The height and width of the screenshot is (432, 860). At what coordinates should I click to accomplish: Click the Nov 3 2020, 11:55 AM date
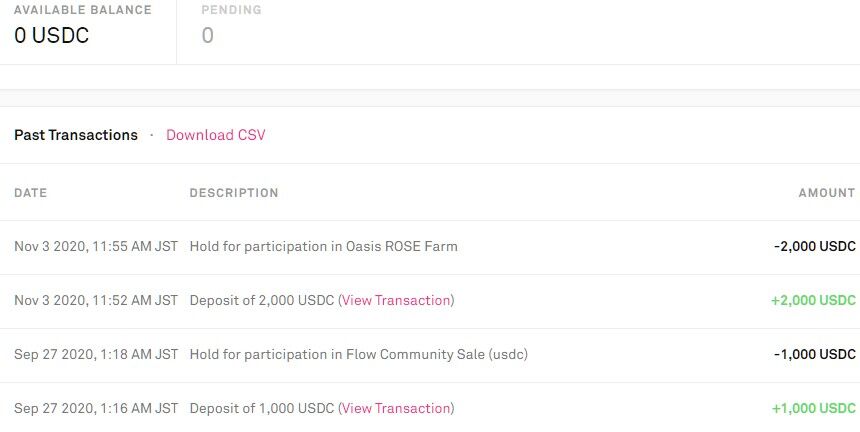point(96,247)
